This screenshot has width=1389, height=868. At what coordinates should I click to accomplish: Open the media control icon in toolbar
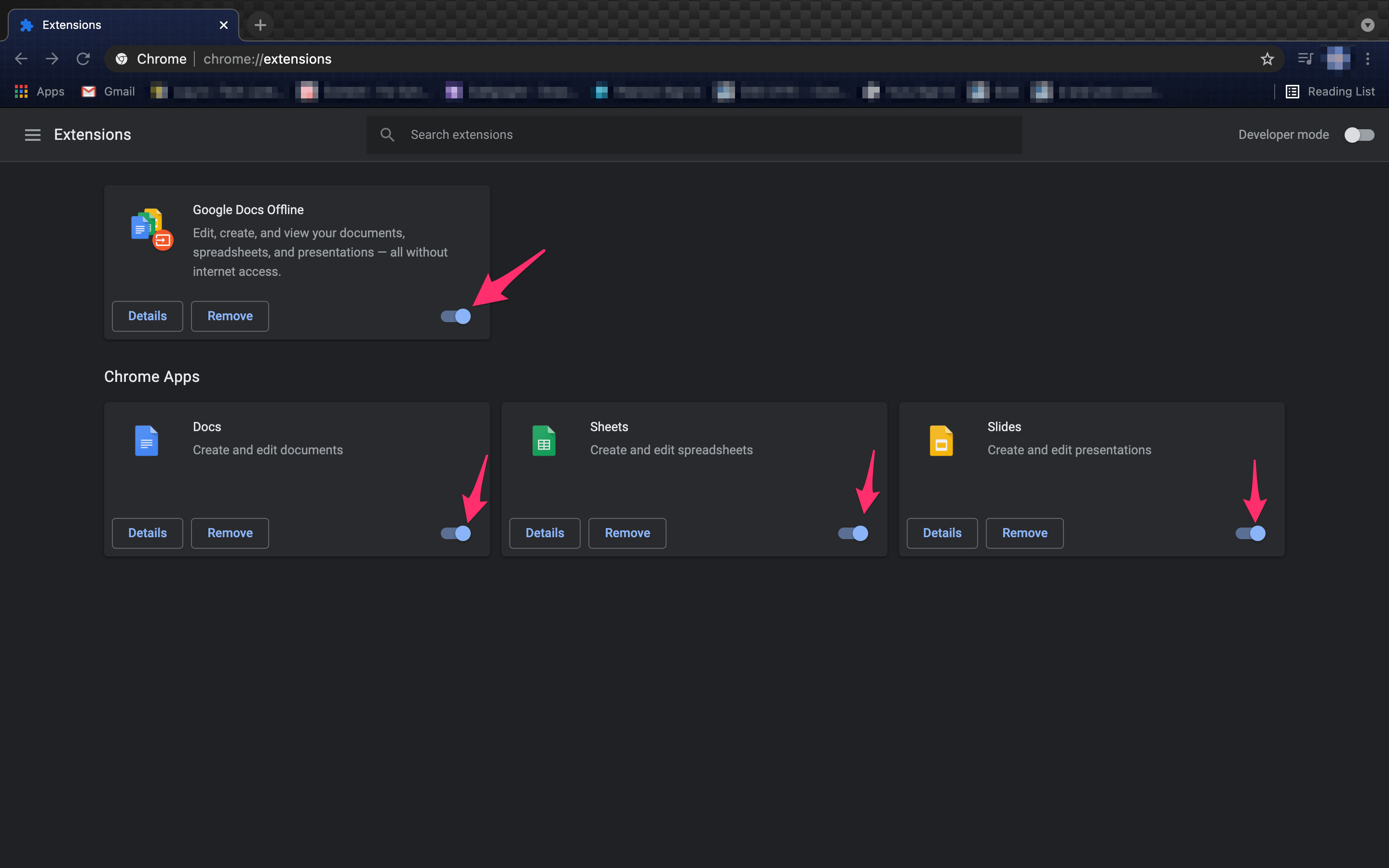pos(1305,58)
